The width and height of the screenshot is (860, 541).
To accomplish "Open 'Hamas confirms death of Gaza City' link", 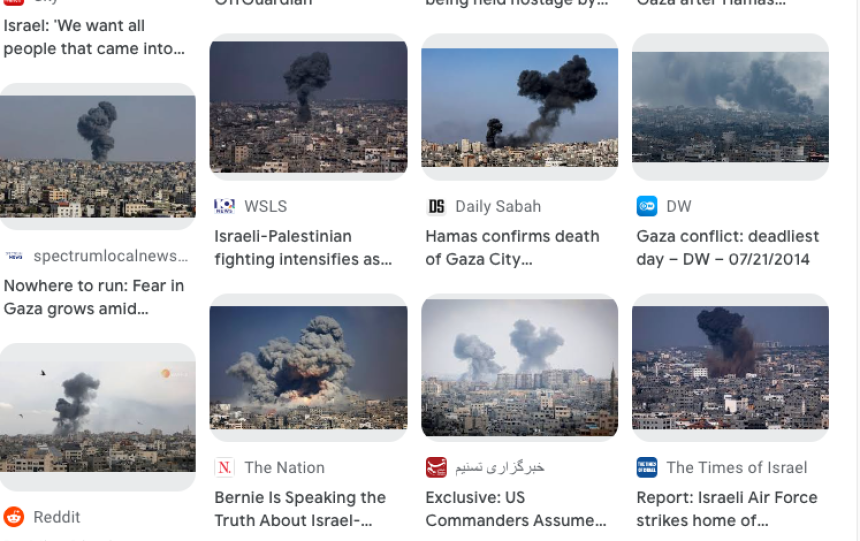I will 512,247.
